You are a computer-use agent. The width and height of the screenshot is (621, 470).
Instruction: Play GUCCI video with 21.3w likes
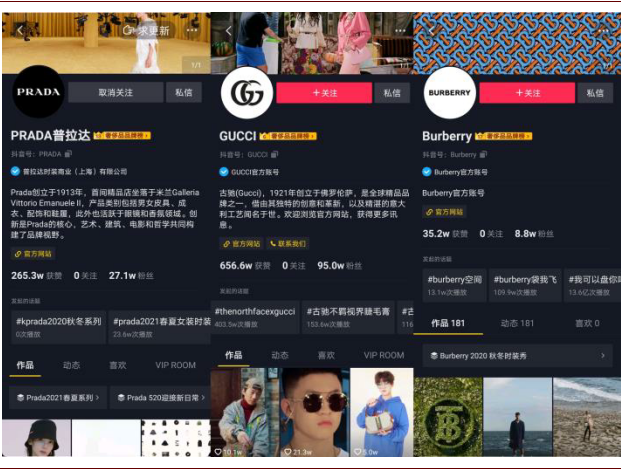point(315,412)
